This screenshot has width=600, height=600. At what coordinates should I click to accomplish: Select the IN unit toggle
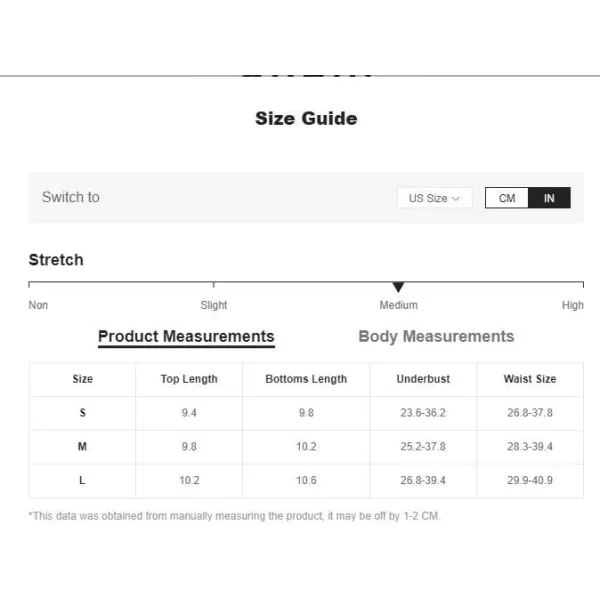point(549,198)
